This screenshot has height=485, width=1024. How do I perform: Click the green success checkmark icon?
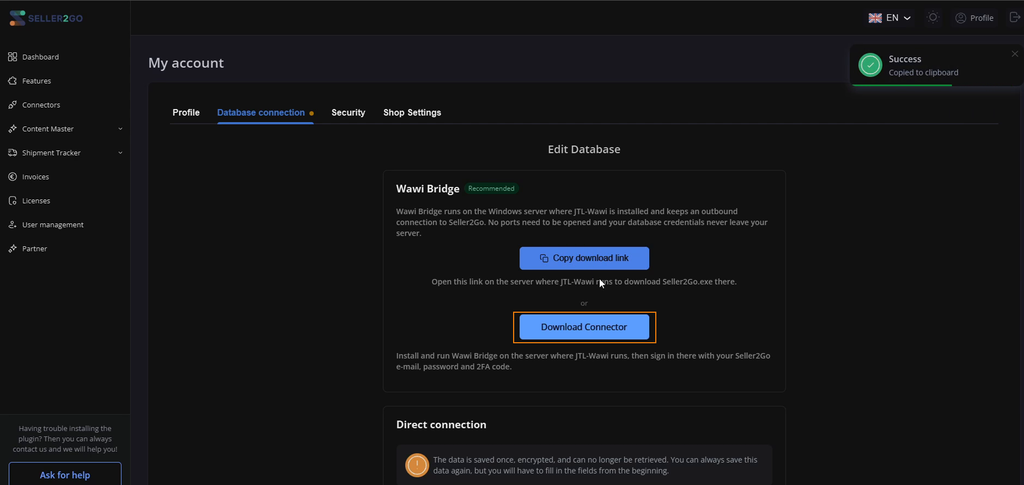[870, 65]
